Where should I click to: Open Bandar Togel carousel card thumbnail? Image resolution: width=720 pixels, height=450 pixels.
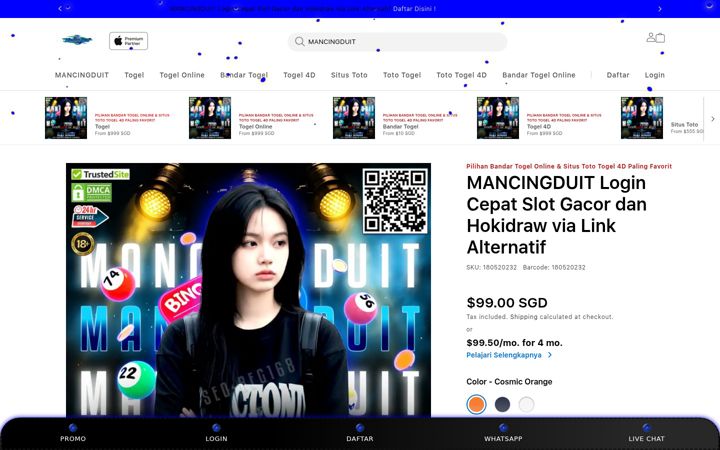[x=354, y=118]
